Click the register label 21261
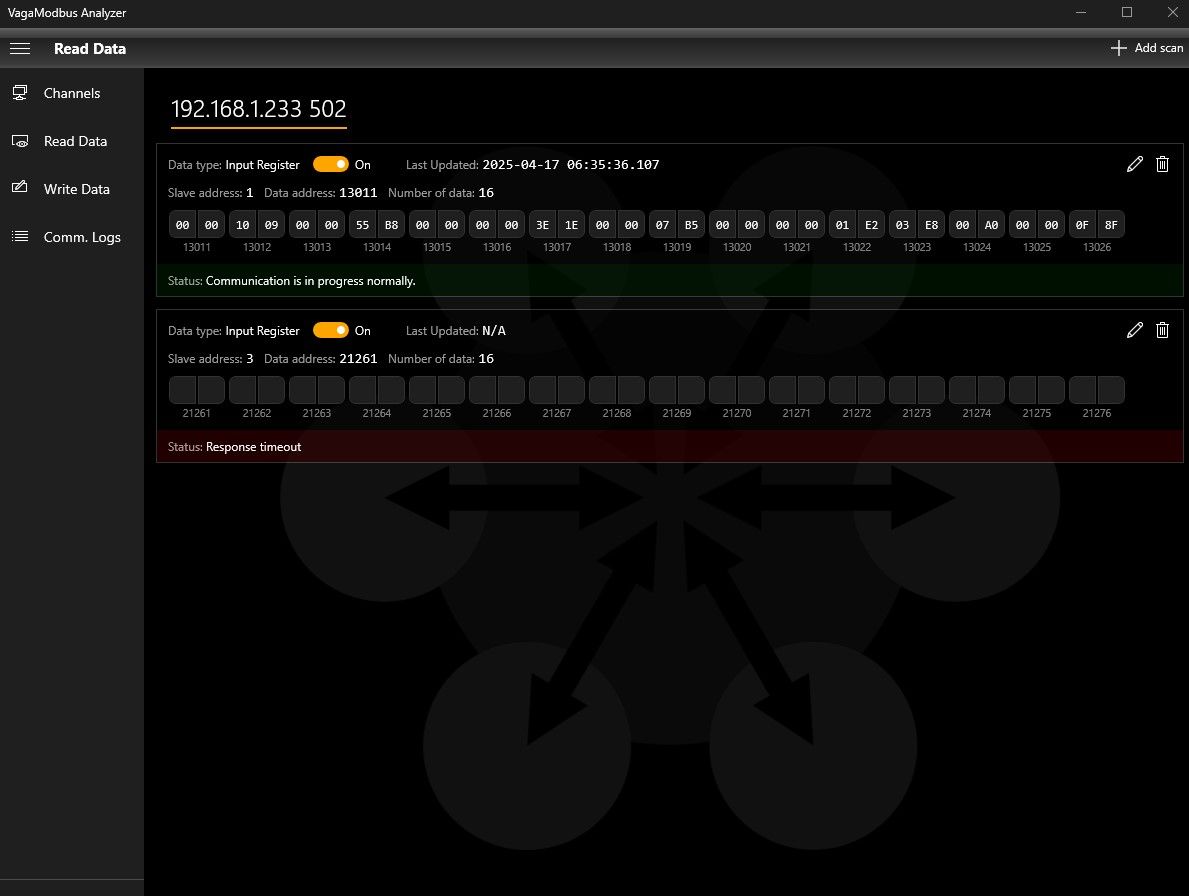Viewport: 1189px width, 896px height. pyautogui.click(x=196, y=413)
